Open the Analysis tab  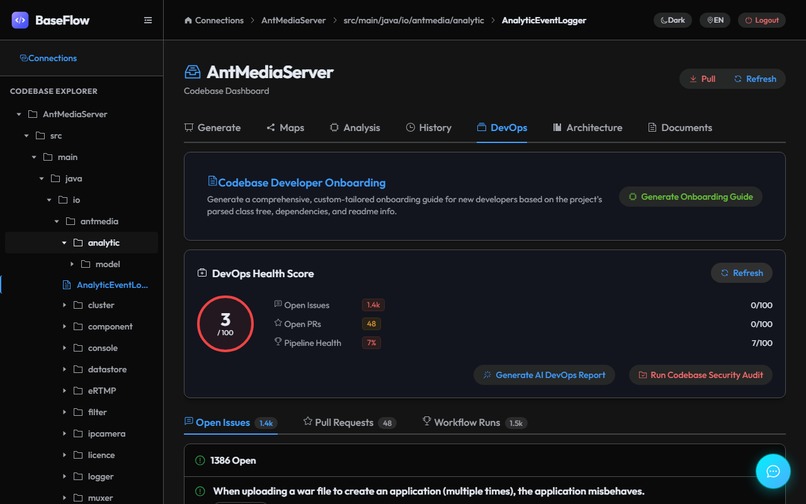(x=355, y=128)
